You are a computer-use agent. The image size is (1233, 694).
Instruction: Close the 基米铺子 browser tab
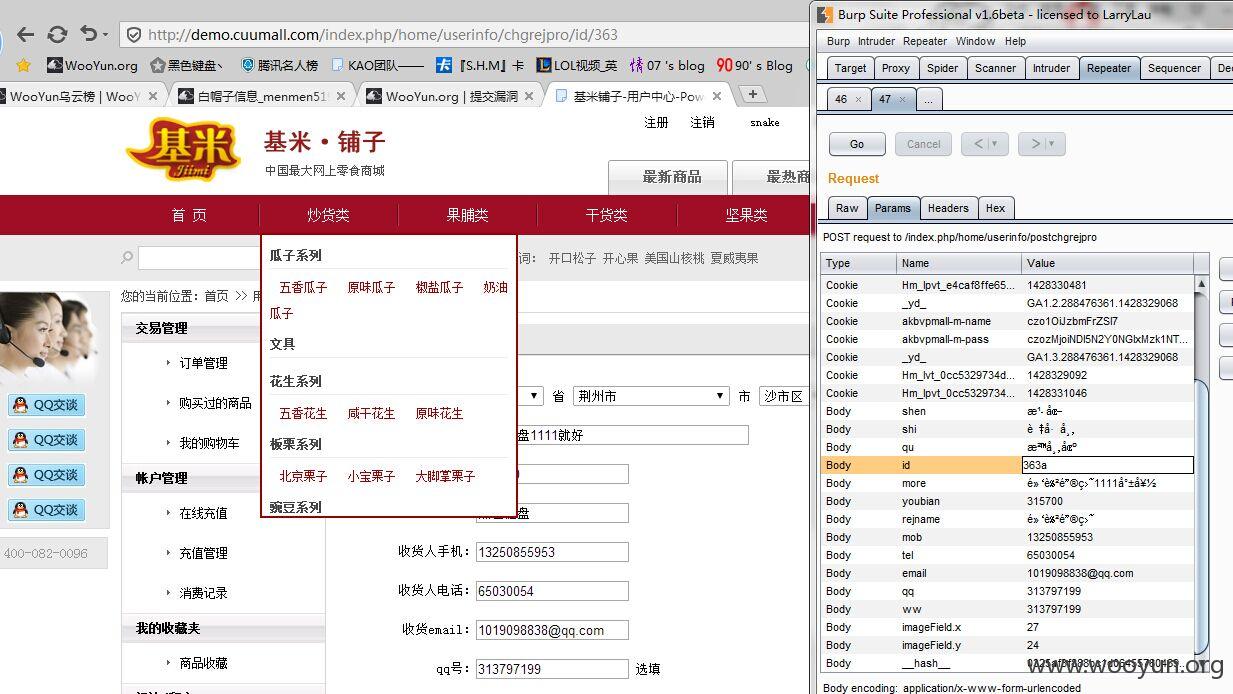pos(717,96)
